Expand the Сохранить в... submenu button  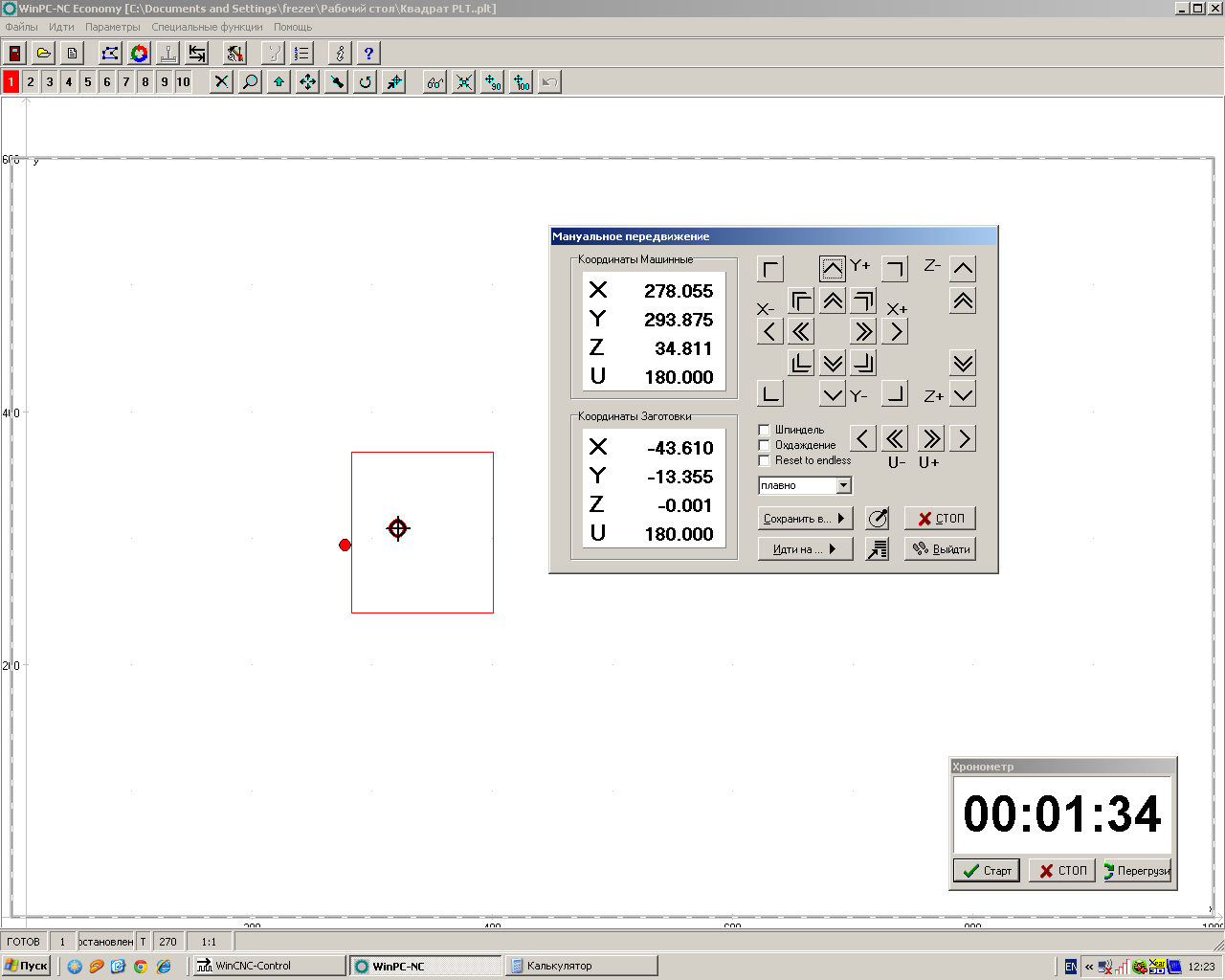pyautogui.click(x=805, y=519)
